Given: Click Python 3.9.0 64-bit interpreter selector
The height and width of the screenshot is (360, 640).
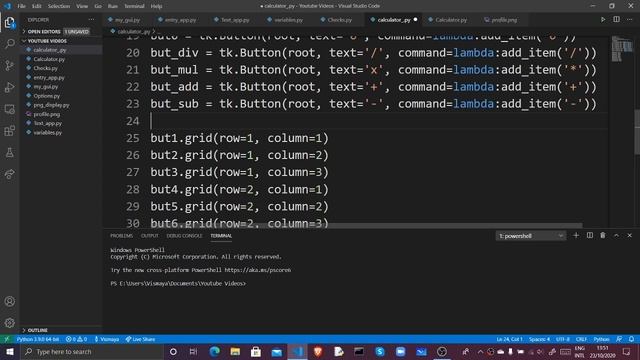Looking at the screenshot, I should tap(38, 339).
